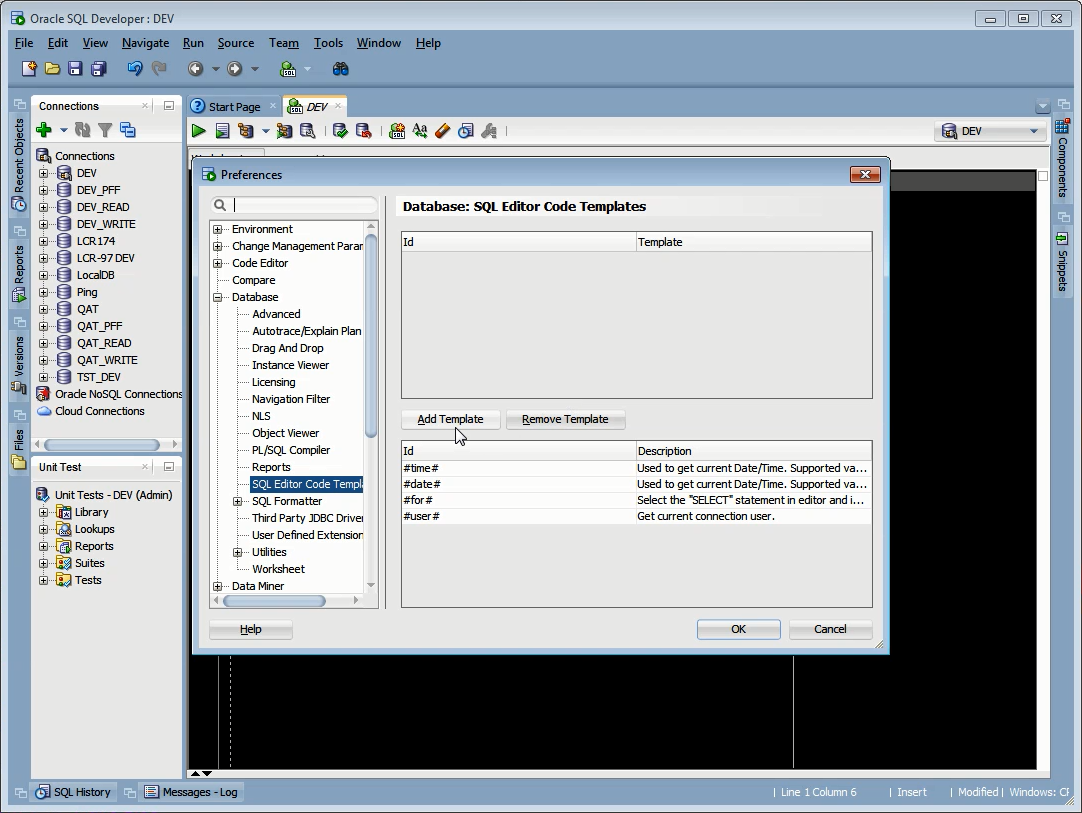Click the Add Template button
The height and width of the screenshot is (813, 1082).
click(x=450, y=419)
